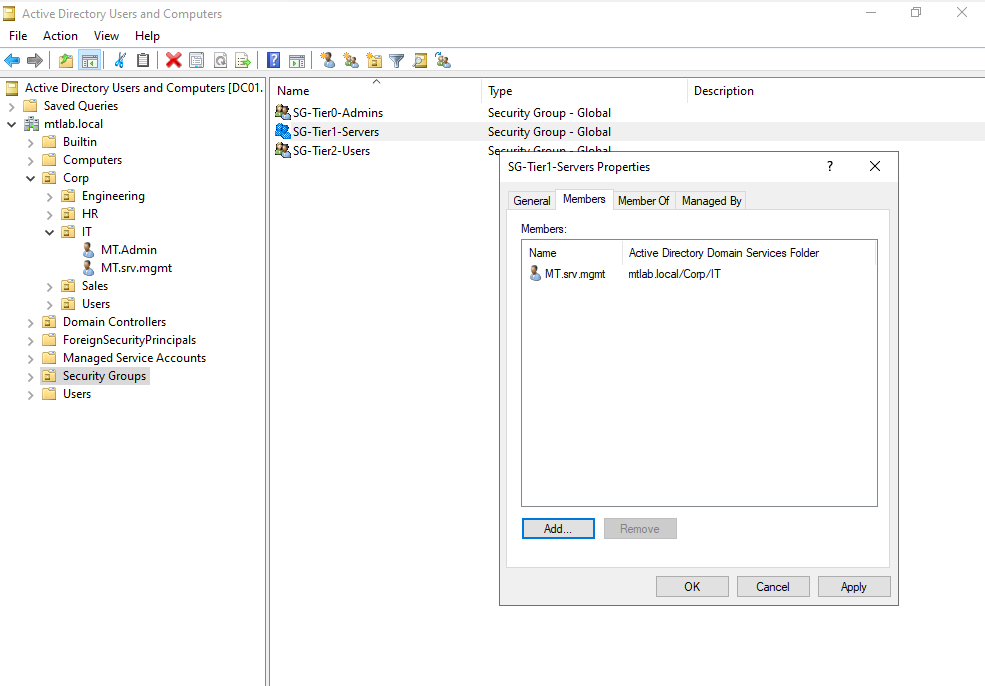
Task: Click mtlab.local/Corp/IT folder path text
Action: 674,274
